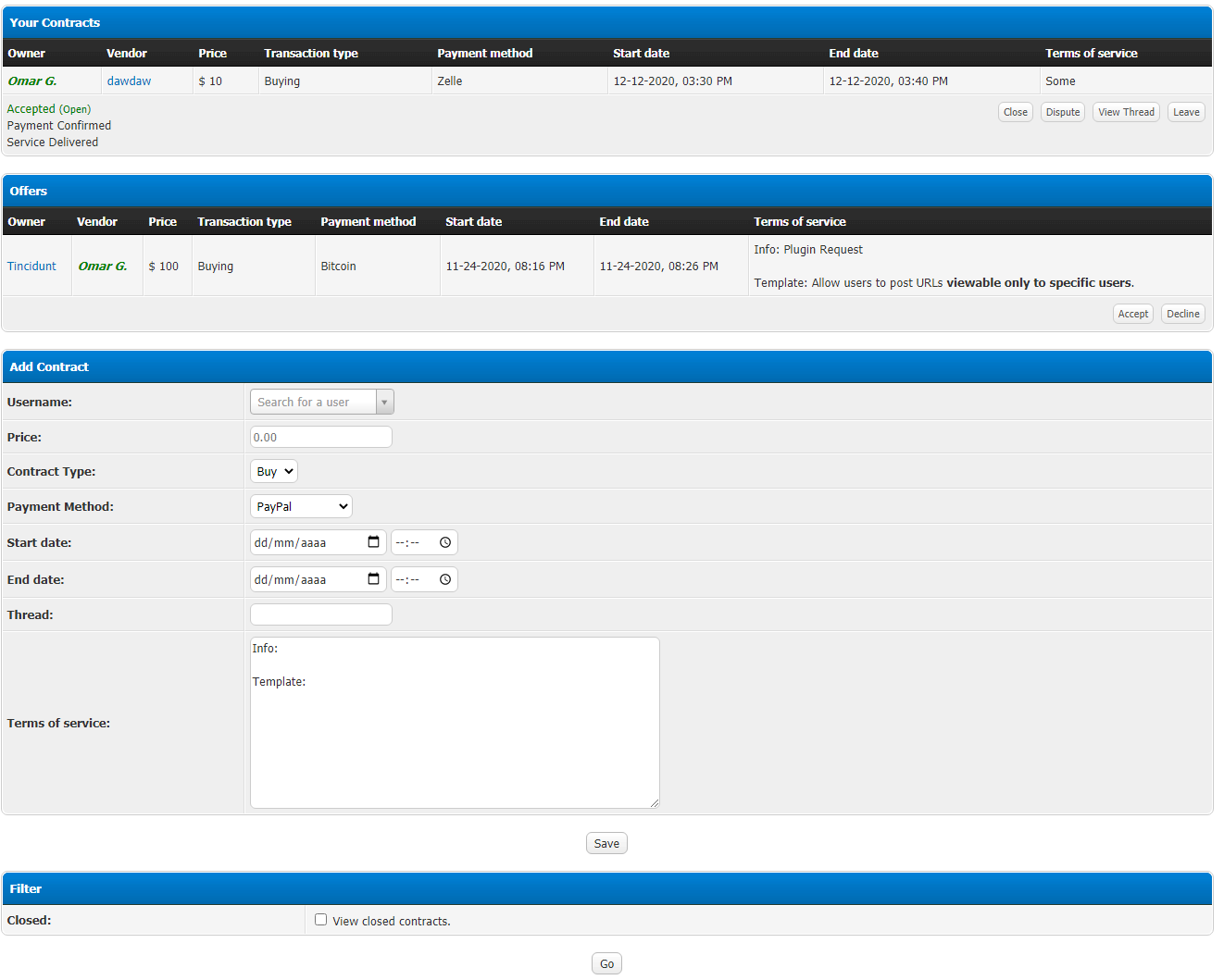Open the Contract Type Buy dropdown
Screen dimensions: 1224x980
point(274,471)
